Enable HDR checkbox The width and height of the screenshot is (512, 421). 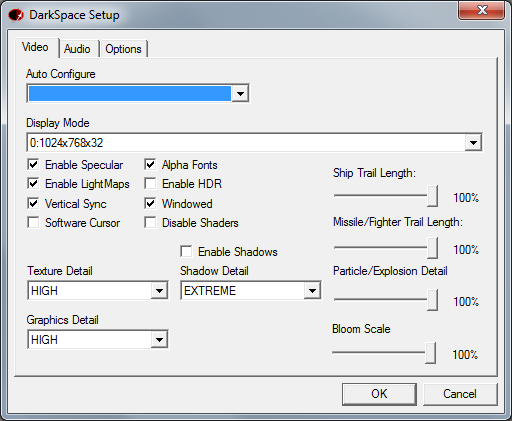click(x=150, y=184)
